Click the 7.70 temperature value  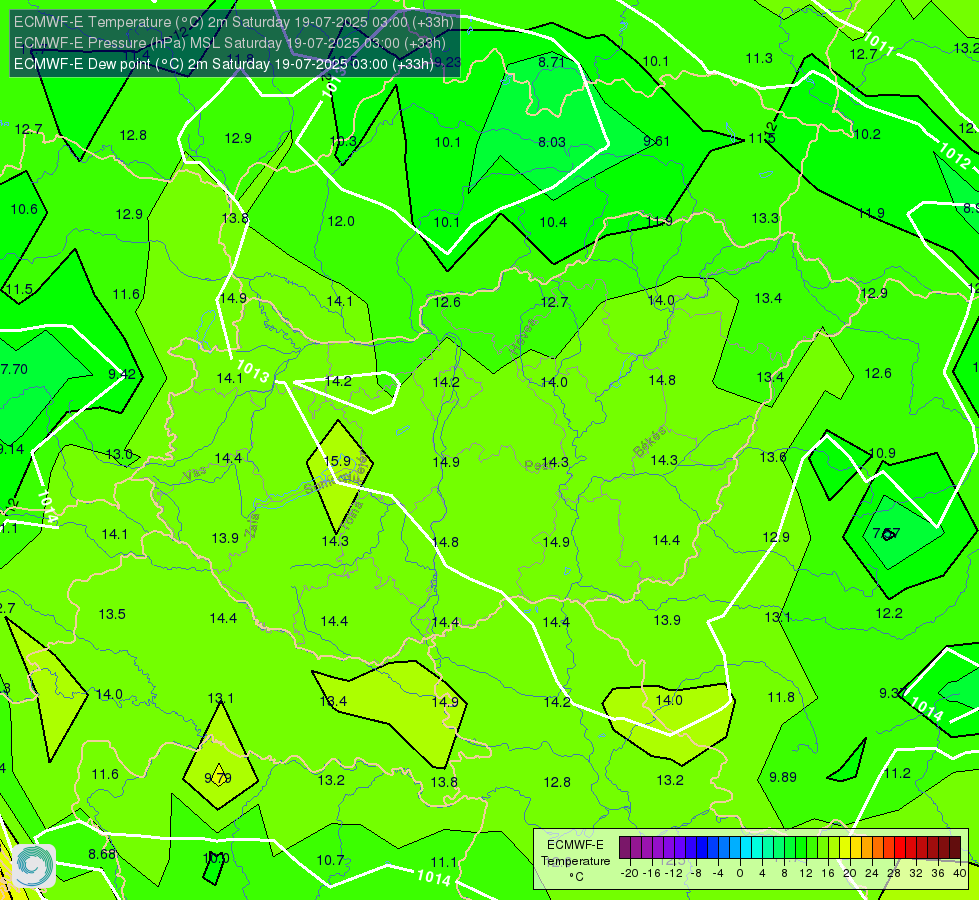pyautogui.click(x=14, y=369)
